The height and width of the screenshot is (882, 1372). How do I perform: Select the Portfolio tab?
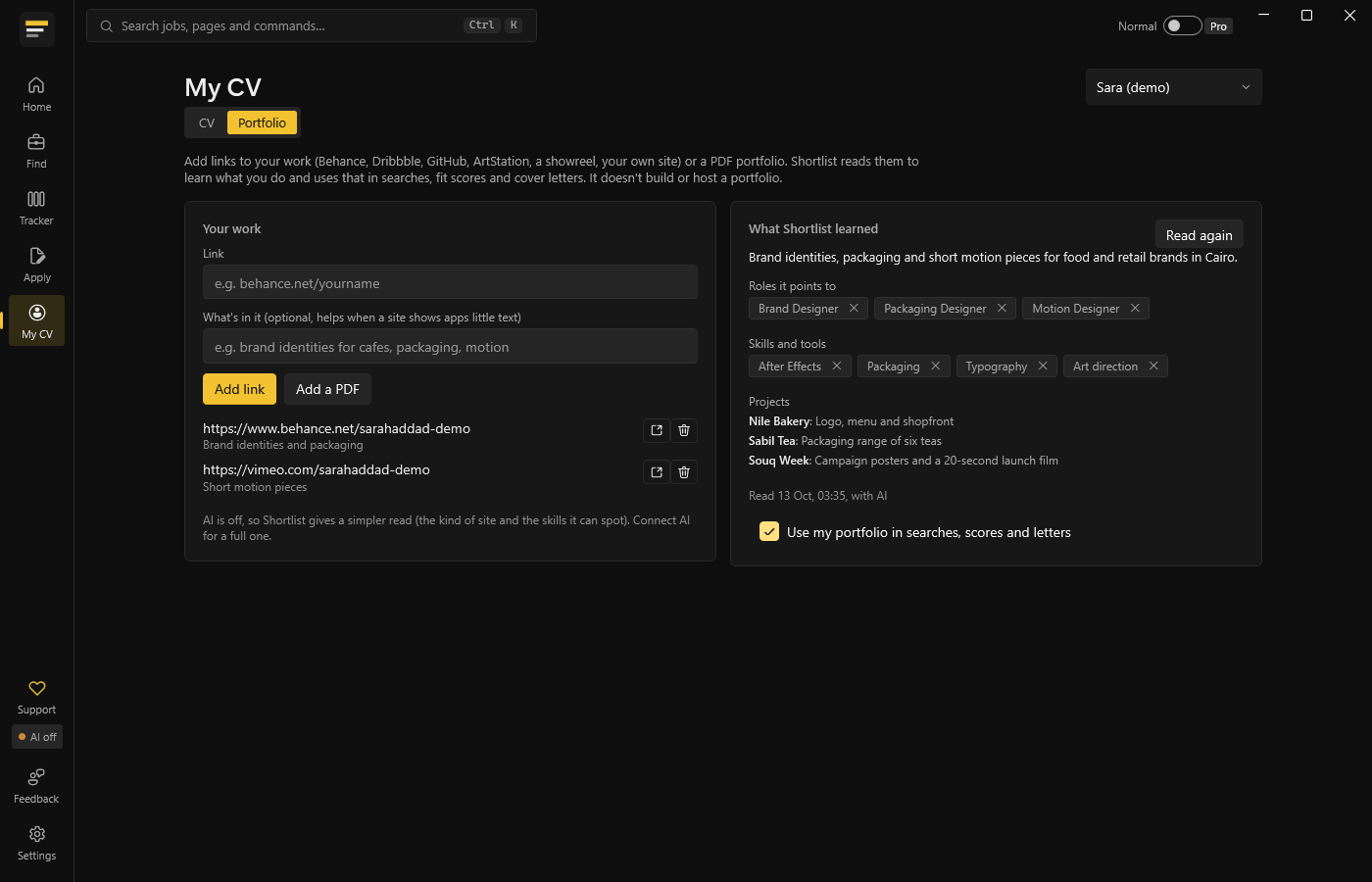click(x=262, y=122)
